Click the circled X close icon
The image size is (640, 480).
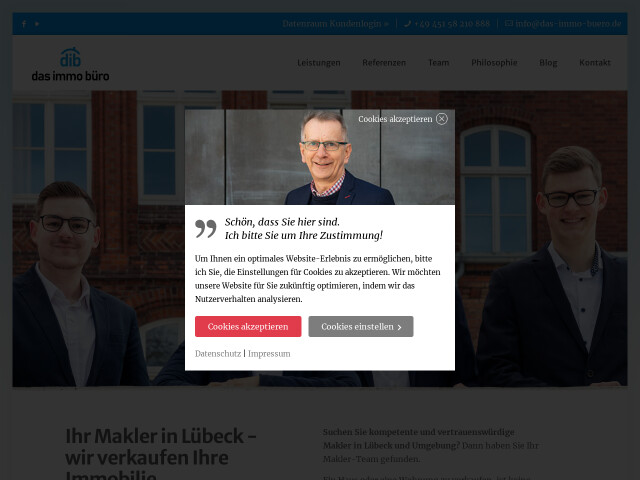442,119
